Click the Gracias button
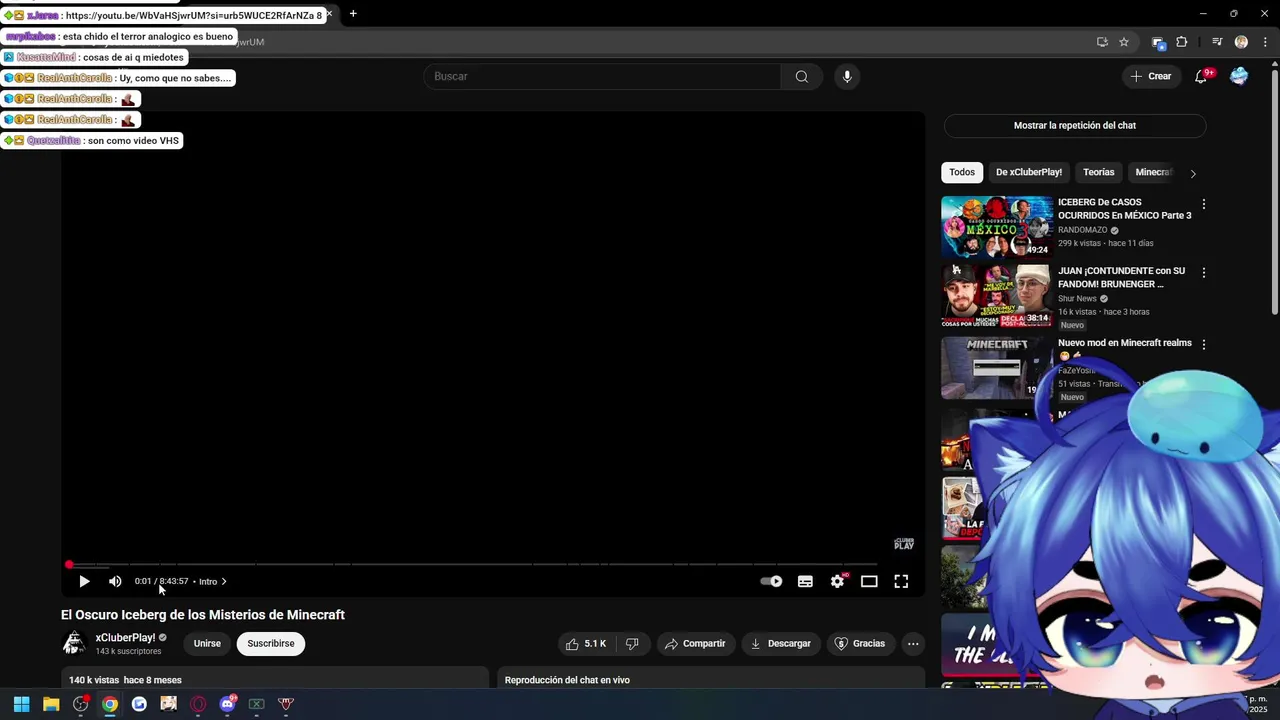This screenshot has width=1280, height=720. coord(860,644)
